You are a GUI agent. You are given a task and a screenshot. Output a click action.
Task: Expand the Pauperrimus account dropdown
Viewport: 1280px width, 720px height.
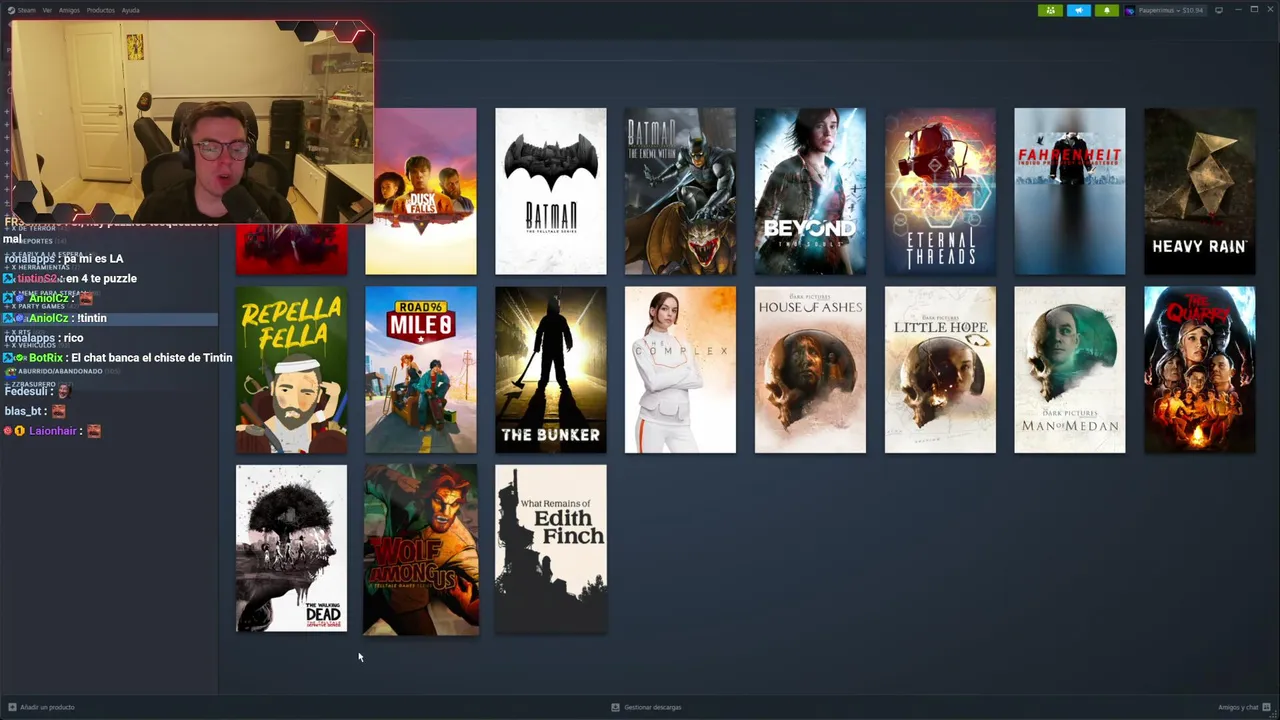coord(1171,10)
